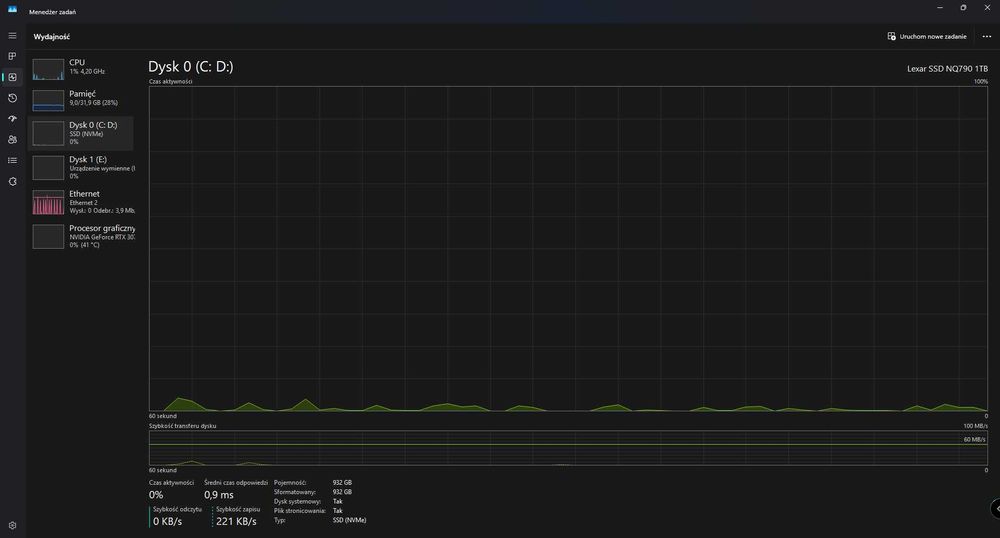Select the Pamięć memory entry
The width and height of the screenshot is (1000, 538).
pyautogui.click(x=81, y=100)
